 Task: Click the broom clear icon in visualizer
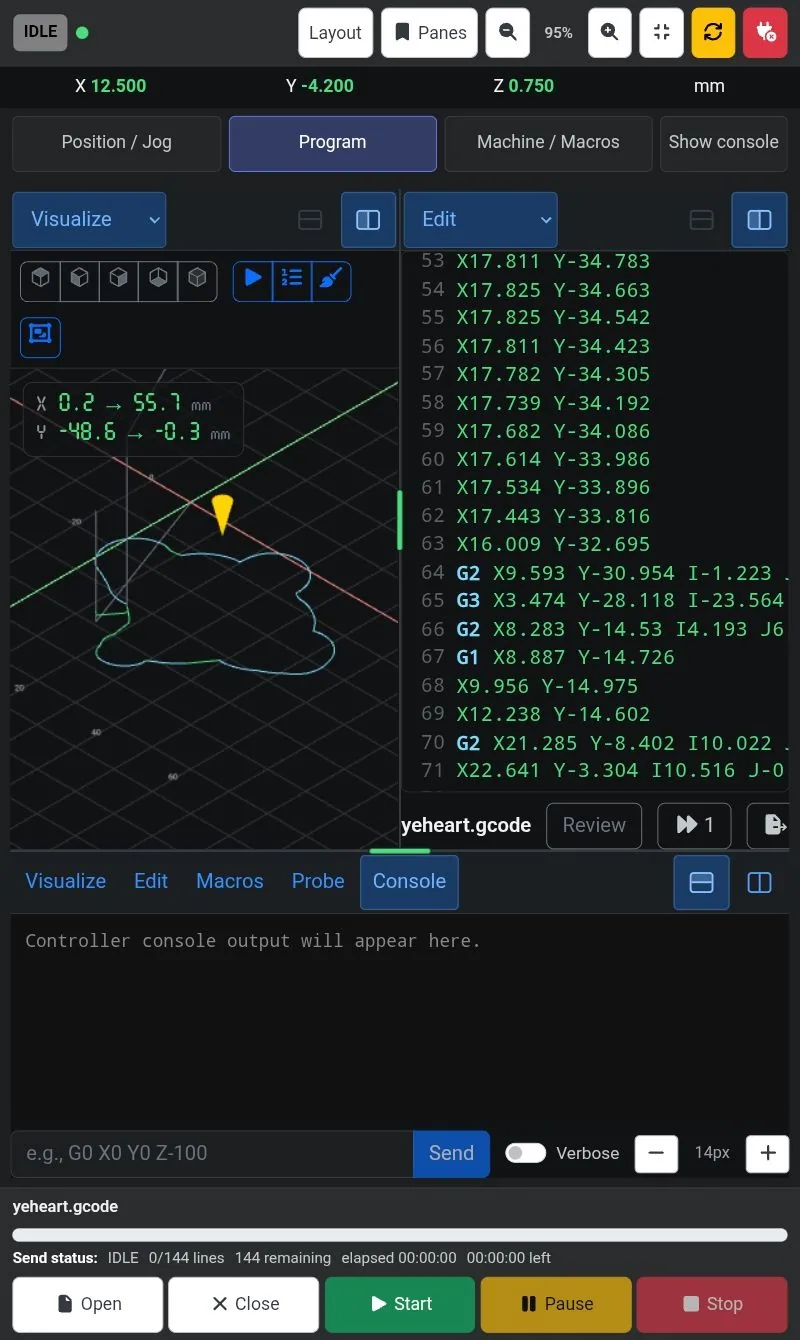(331, 281)
